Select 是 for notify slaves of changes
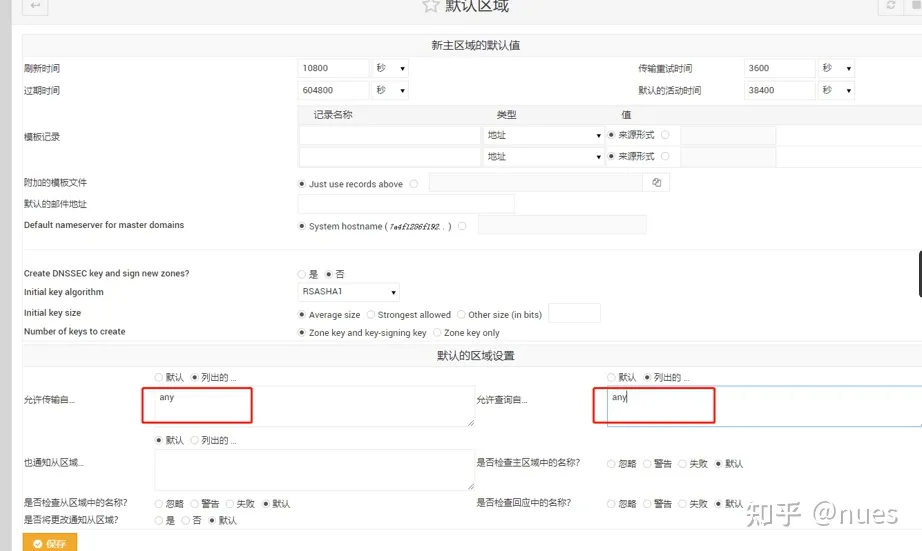 [x=159, y=520]
